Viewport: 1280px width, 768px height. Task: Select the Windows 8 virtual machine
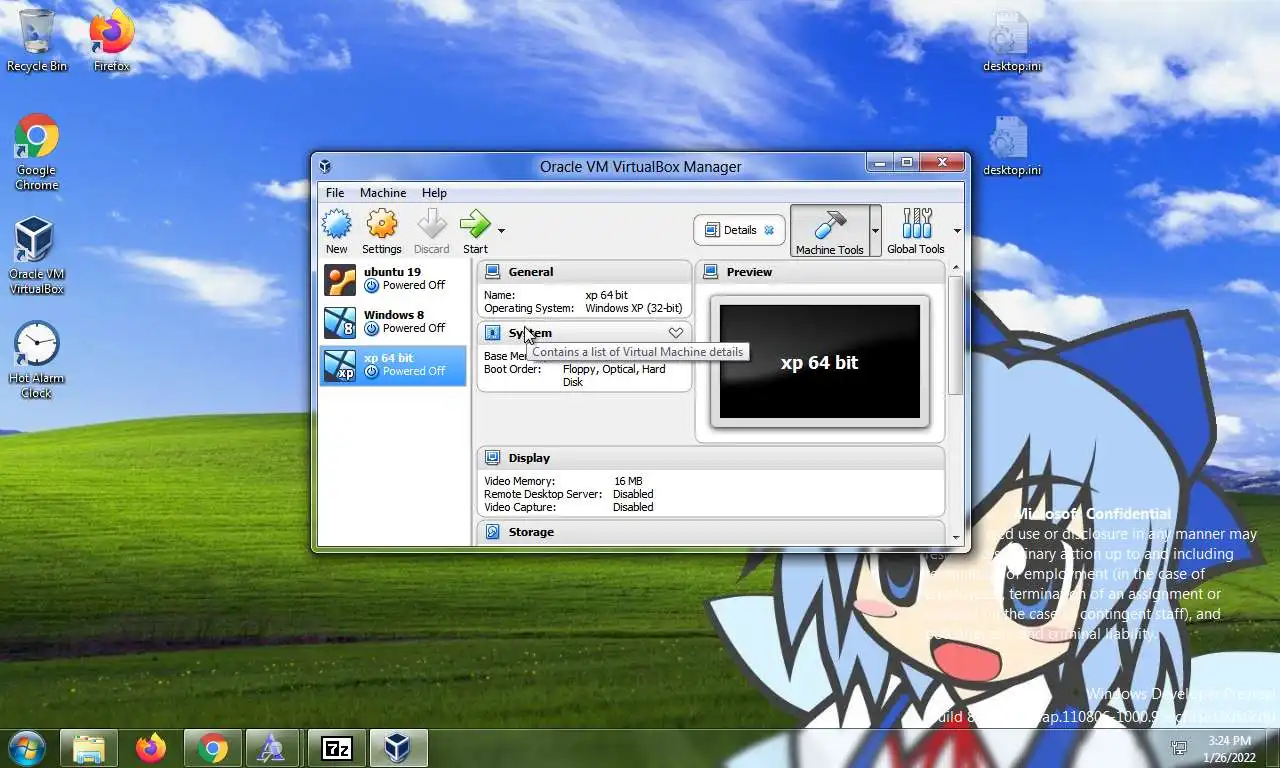393,322
